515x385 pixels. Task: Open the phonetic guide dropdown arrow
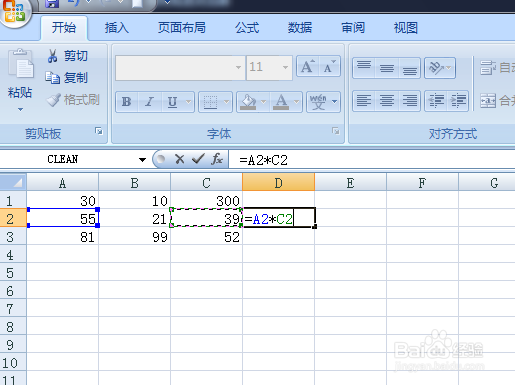coord(335,102)
